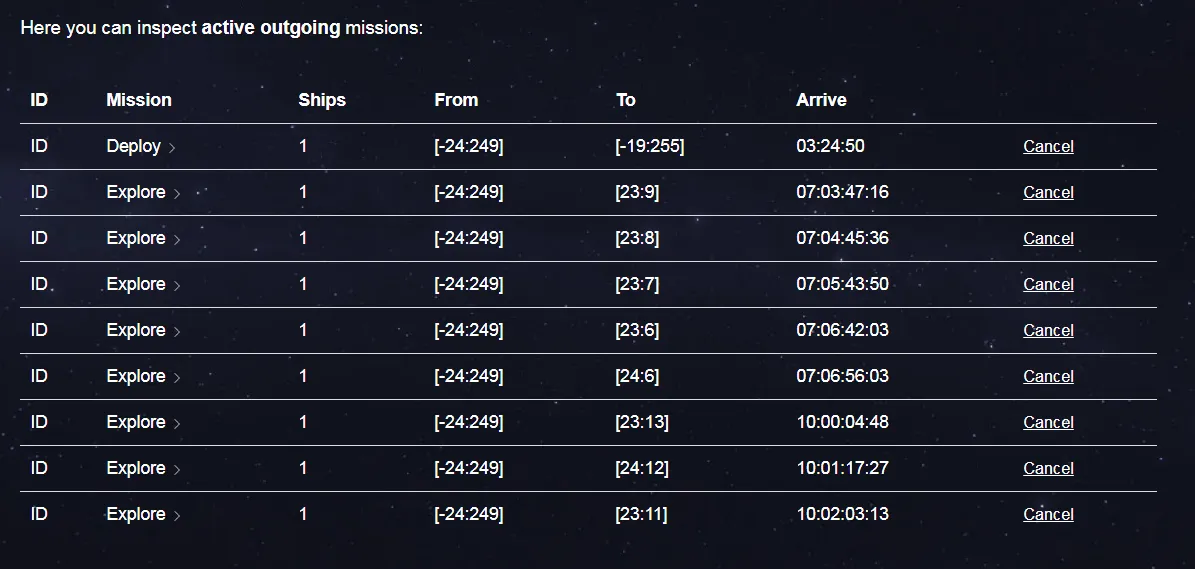
Task: Expand chevron for Explore mission to [23:9]
Action: coord(177,193)
